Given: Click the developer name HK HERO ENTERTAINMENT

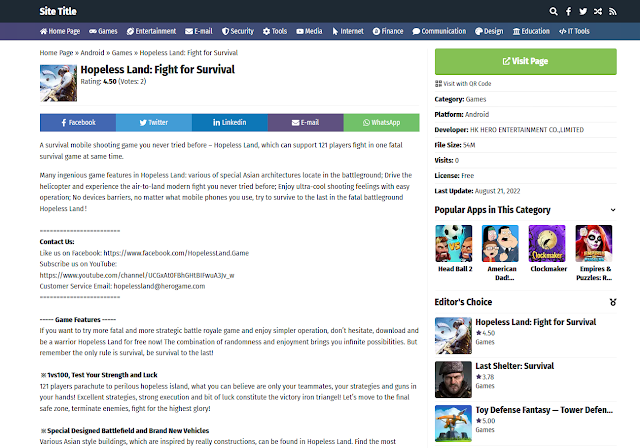Looking at the screenshot, I should (527, 130).
